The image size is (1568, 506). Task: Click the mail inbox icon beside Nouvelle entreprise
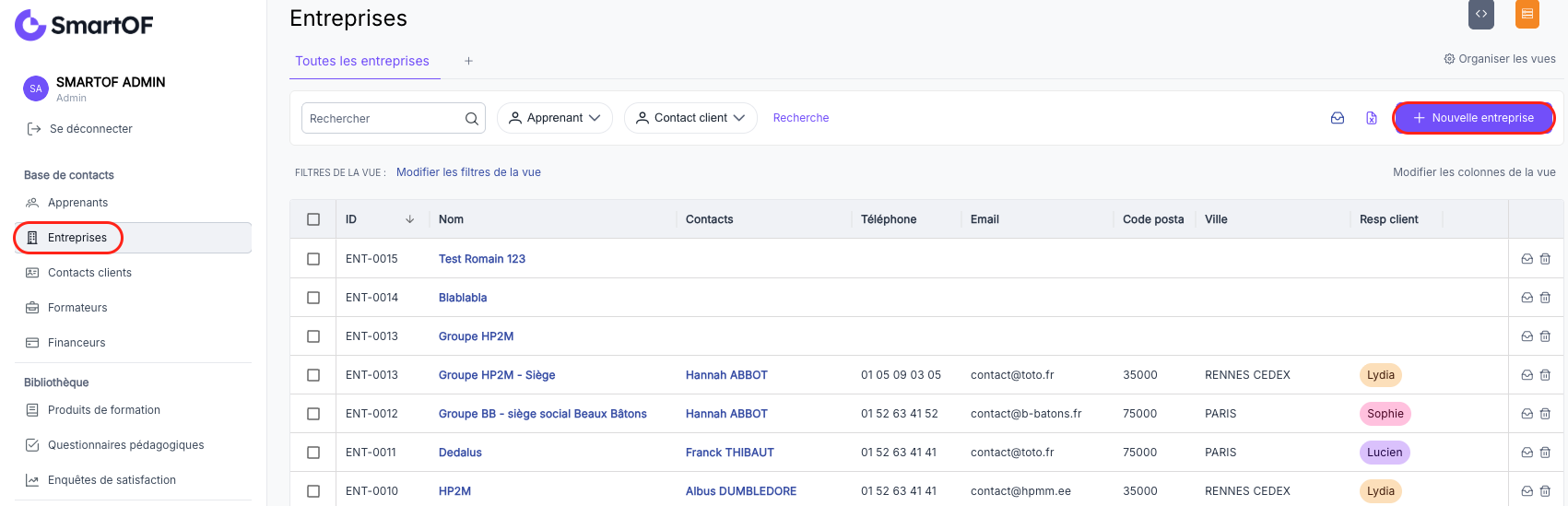(x=1338, y=118)
